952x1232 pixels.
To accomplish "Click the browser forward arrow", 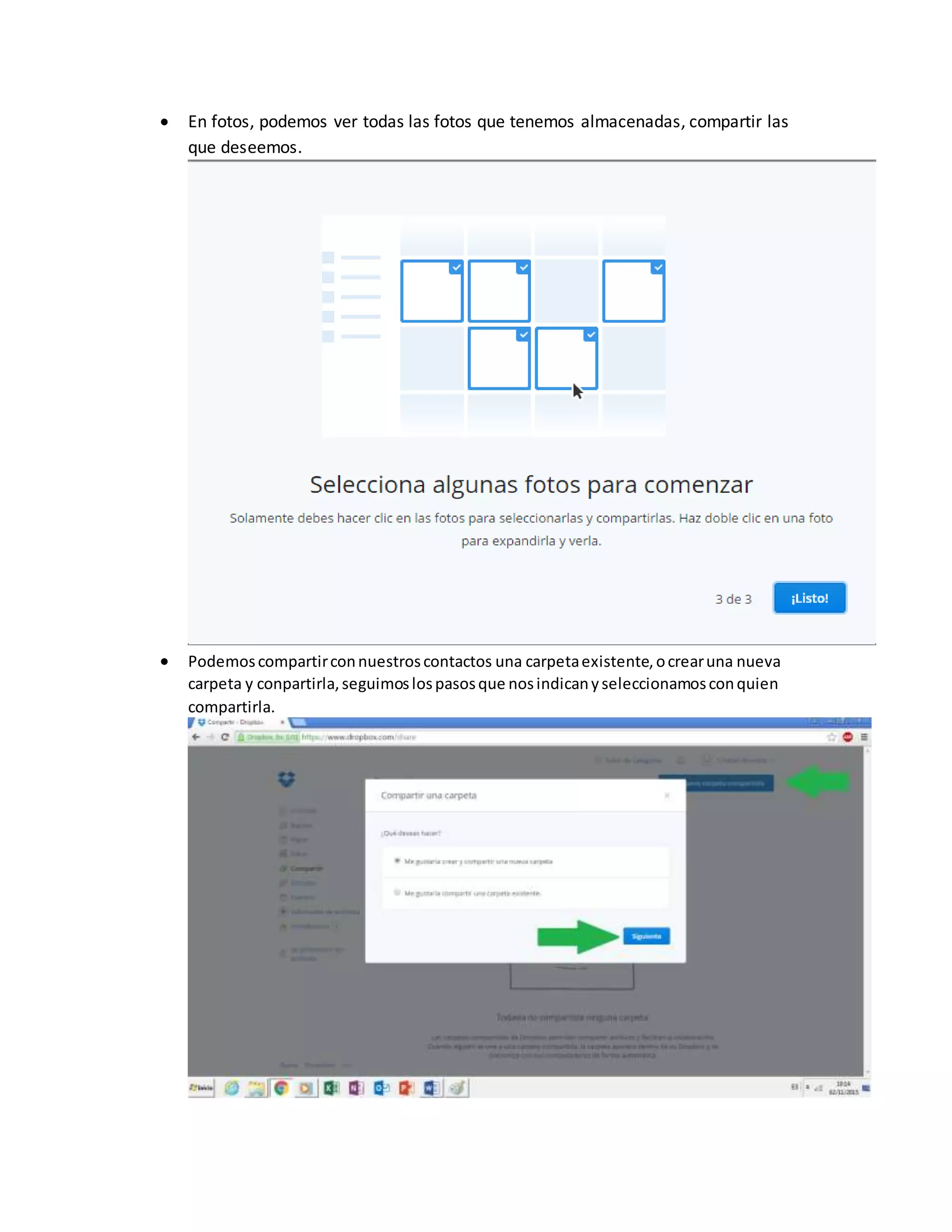I will (211, 737).
